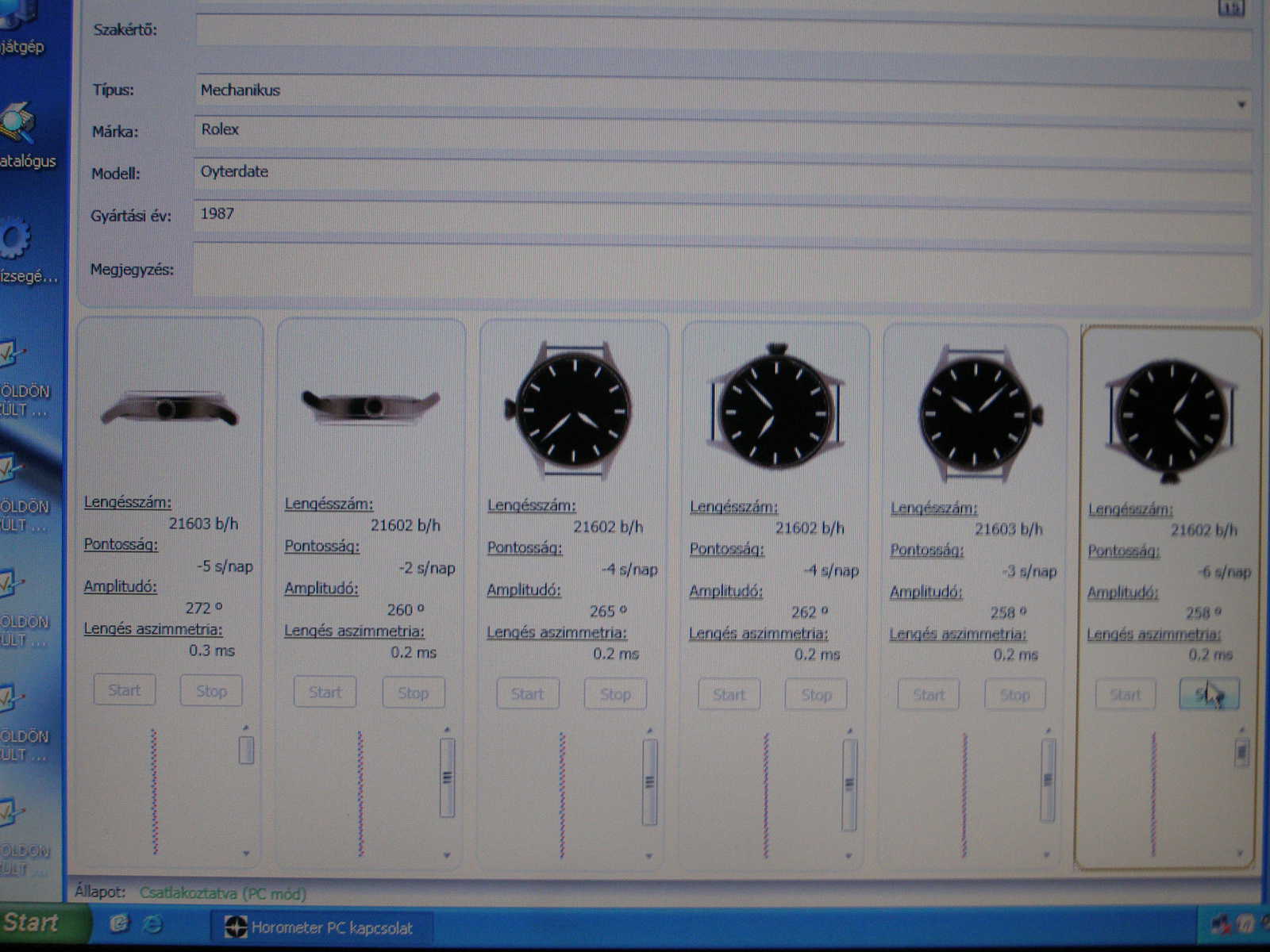Click scrollbar thumb in the 265° amplitude panel

tap(650, 782)
